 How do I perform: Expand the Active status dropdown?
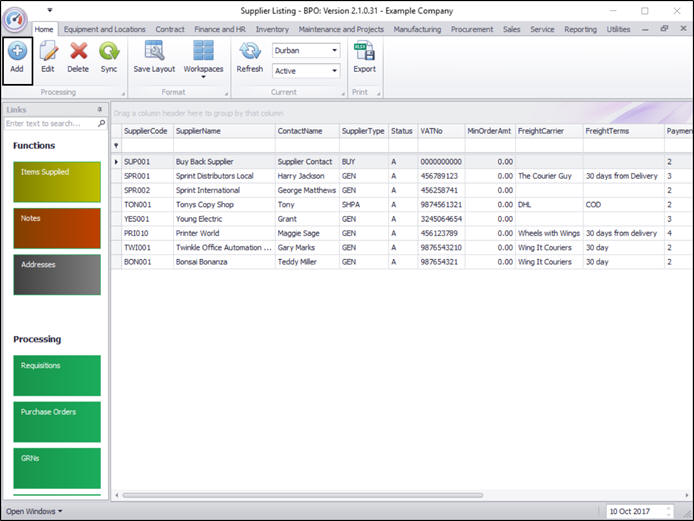click(x=333, y=71)
